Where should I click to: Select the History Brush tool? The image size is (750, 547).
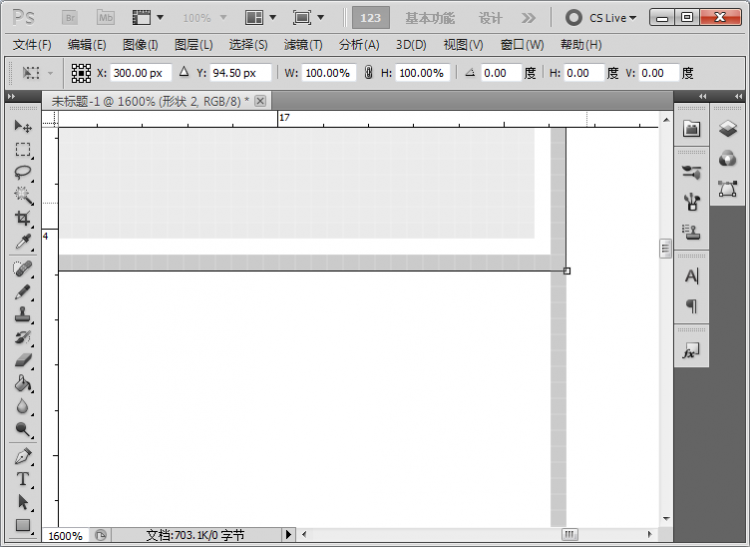tap(22, 338)
